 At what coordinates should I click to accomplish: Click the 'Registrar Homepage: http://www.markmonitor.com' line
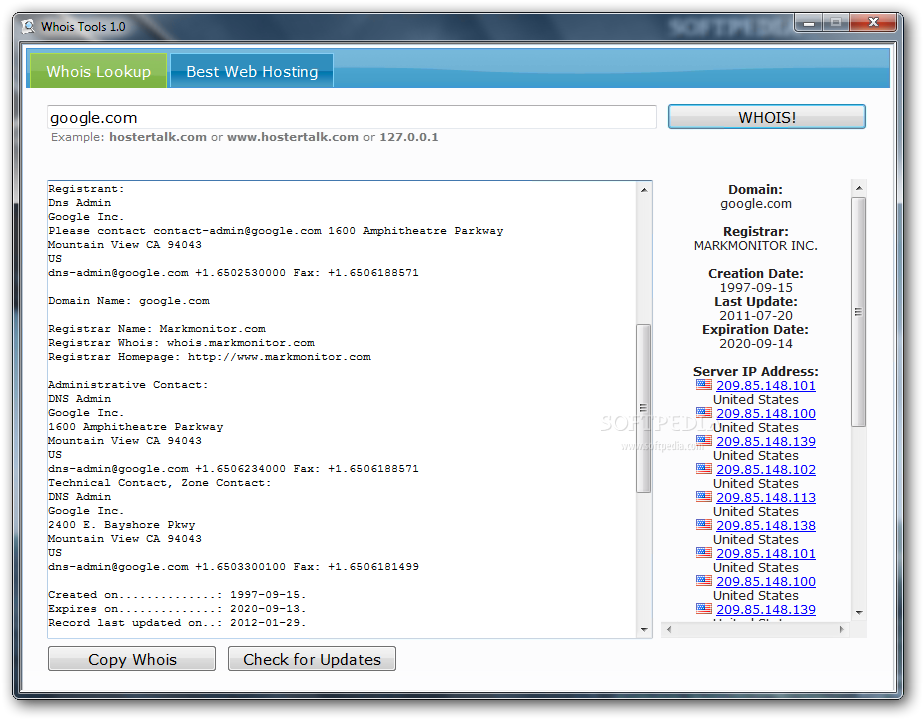(x=209, y=356)
